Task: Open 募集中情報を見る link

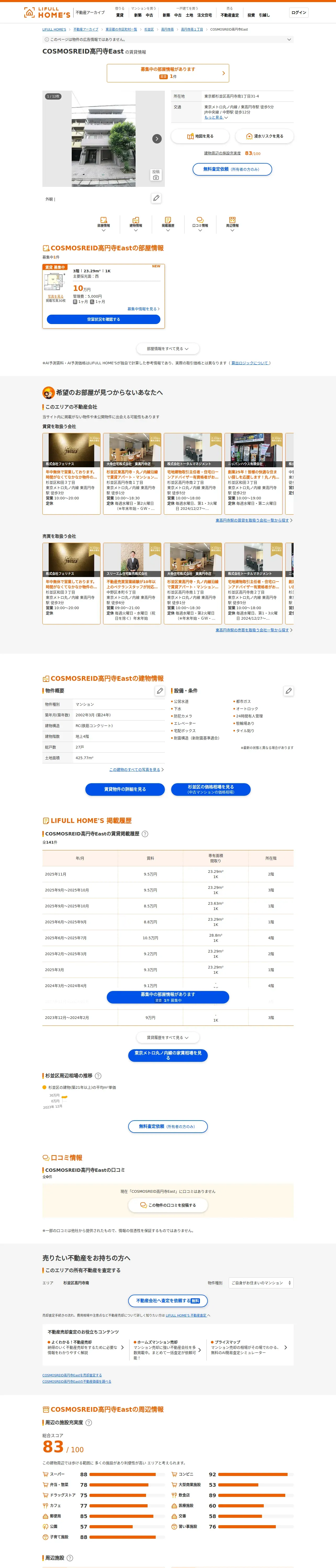Action: [x=143, y=309]
